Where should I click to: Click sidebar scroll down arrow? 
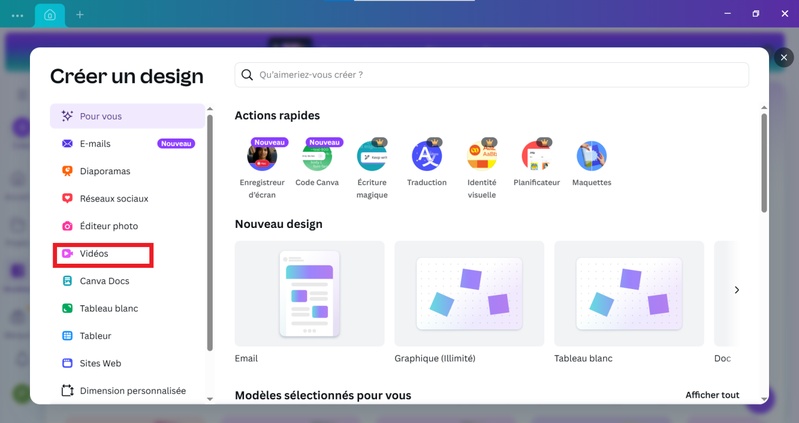(x=209, y=399)
